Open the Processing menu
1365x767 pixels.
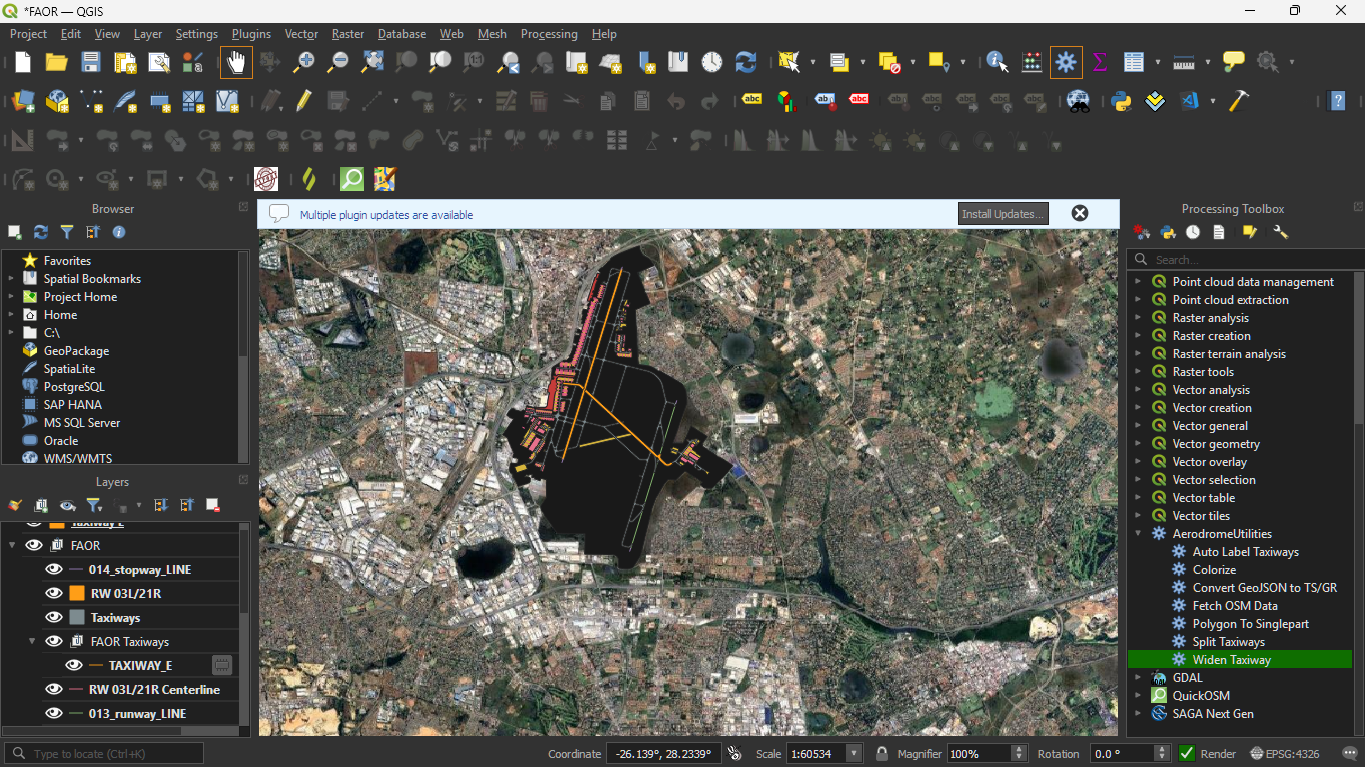548,34
